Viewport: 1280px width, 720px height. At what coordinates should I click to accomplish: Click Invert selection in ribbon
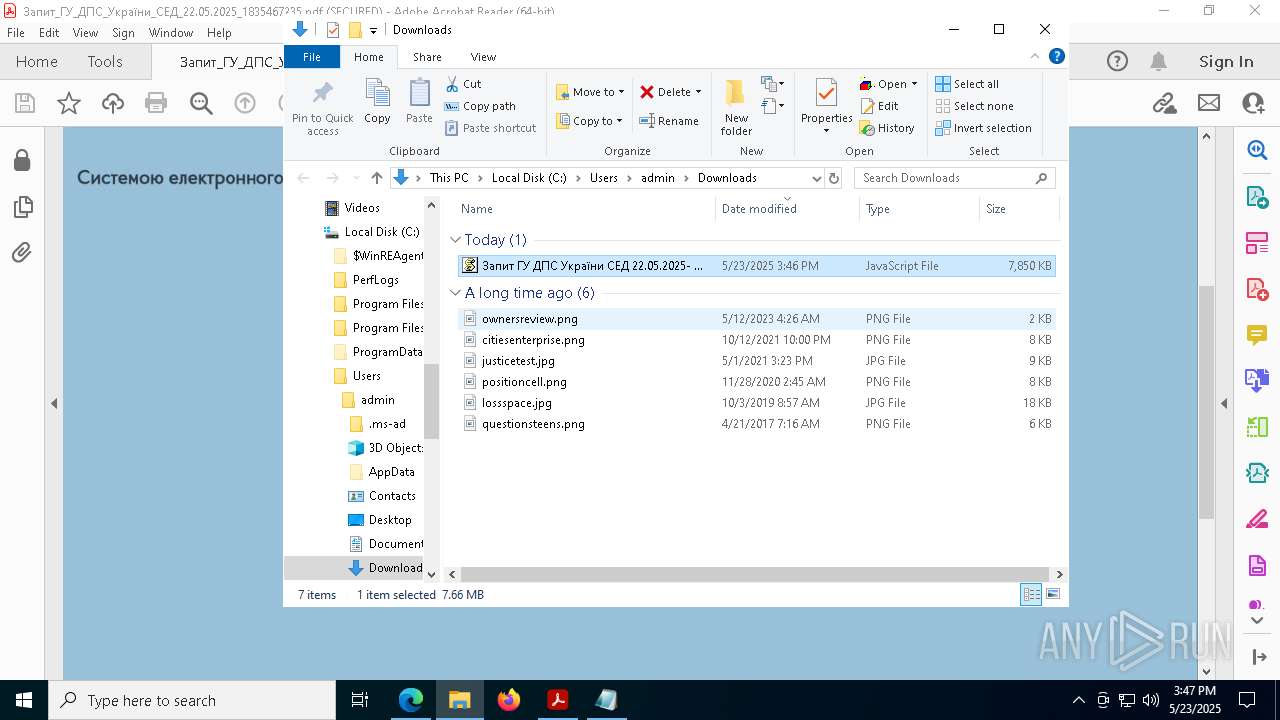(983, 128)
